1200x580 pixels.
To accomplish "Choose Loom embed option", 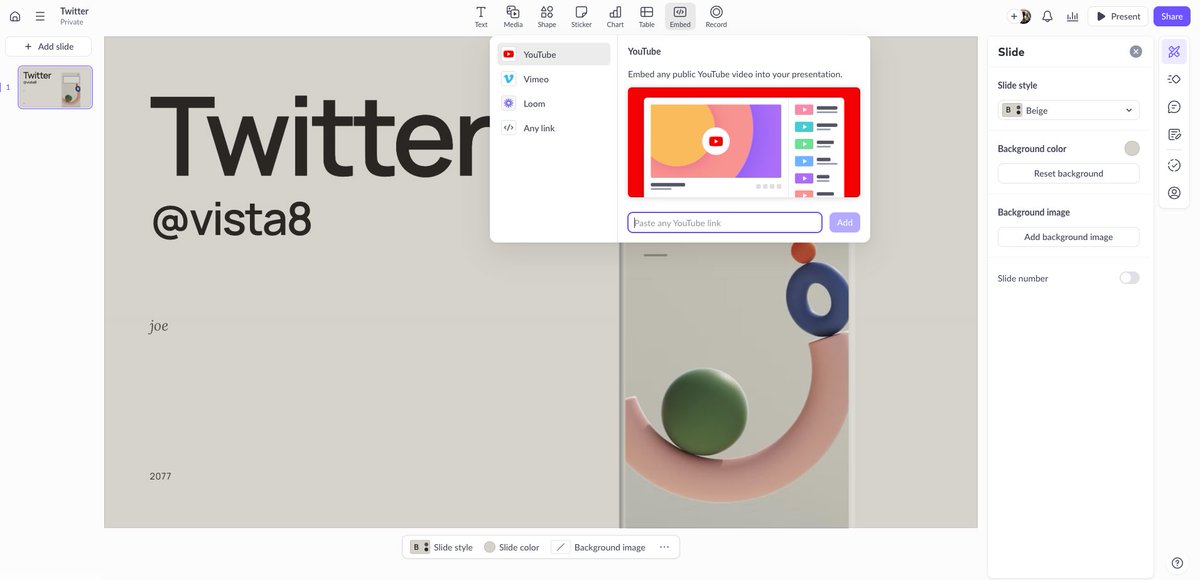I will pos(554,103).
